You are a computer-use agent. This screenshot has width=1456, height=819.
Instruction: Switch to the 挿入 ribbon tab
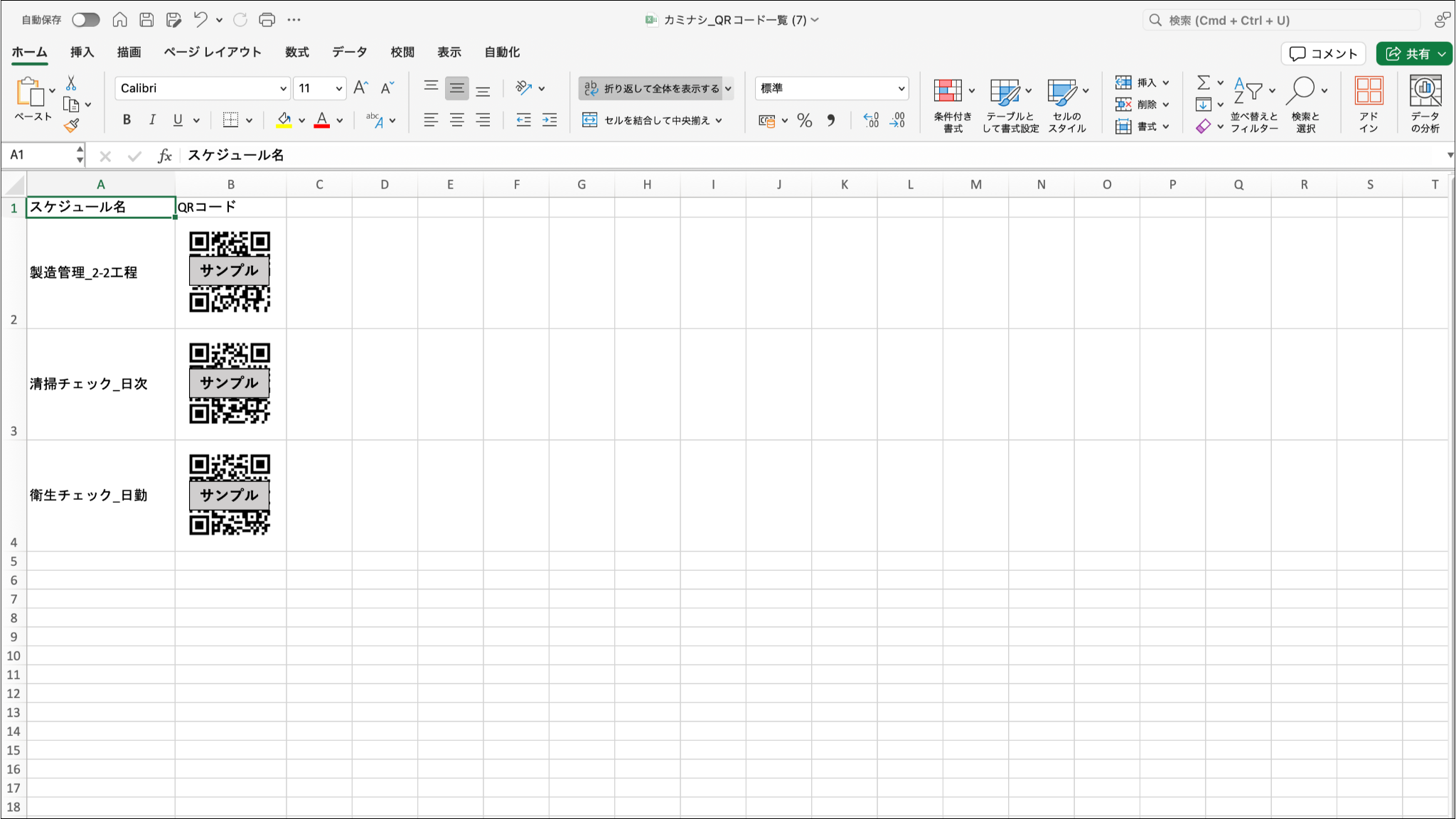click(x=82, y=52)
